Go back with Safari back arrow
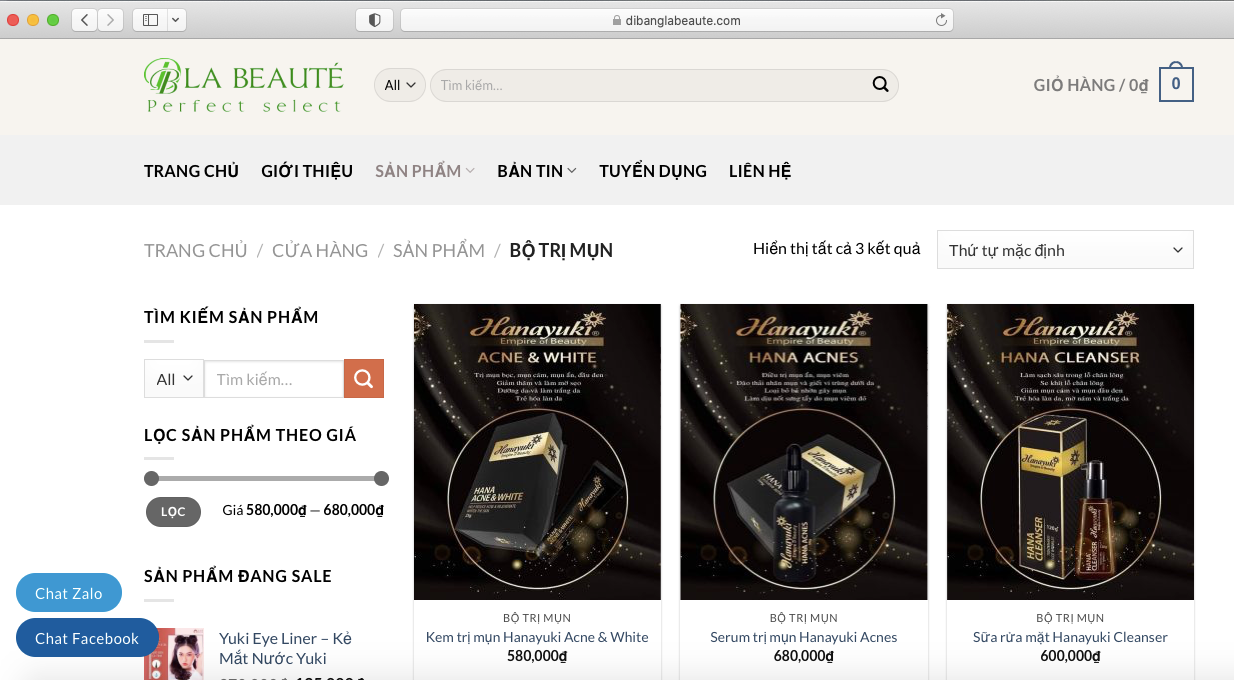The width and height of the screenshot is (1234, 680). (85, 20)
